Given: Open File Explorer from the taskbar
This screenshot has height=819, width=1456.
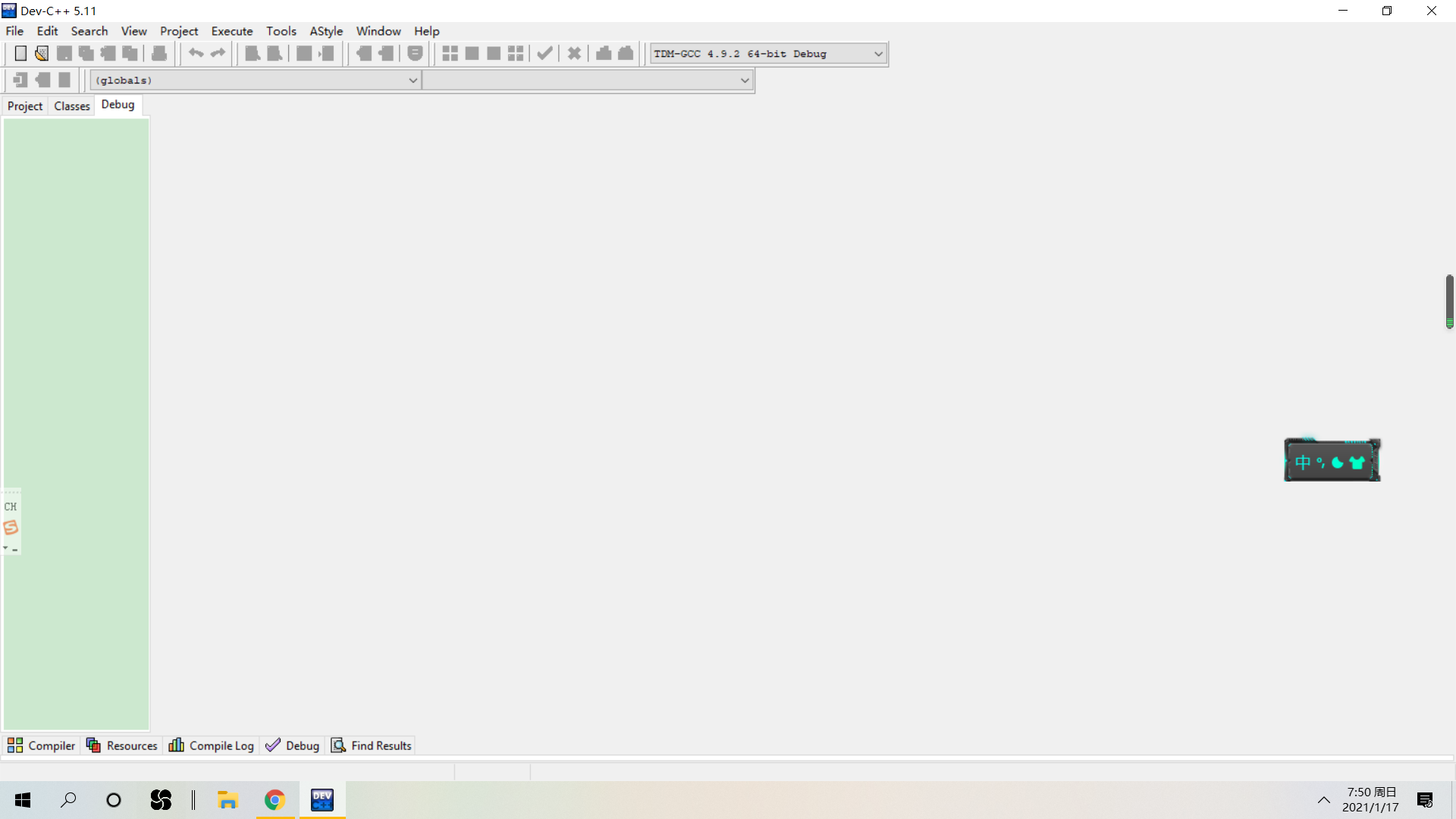Looking at the screenshot, I should [x=227, y=800].
